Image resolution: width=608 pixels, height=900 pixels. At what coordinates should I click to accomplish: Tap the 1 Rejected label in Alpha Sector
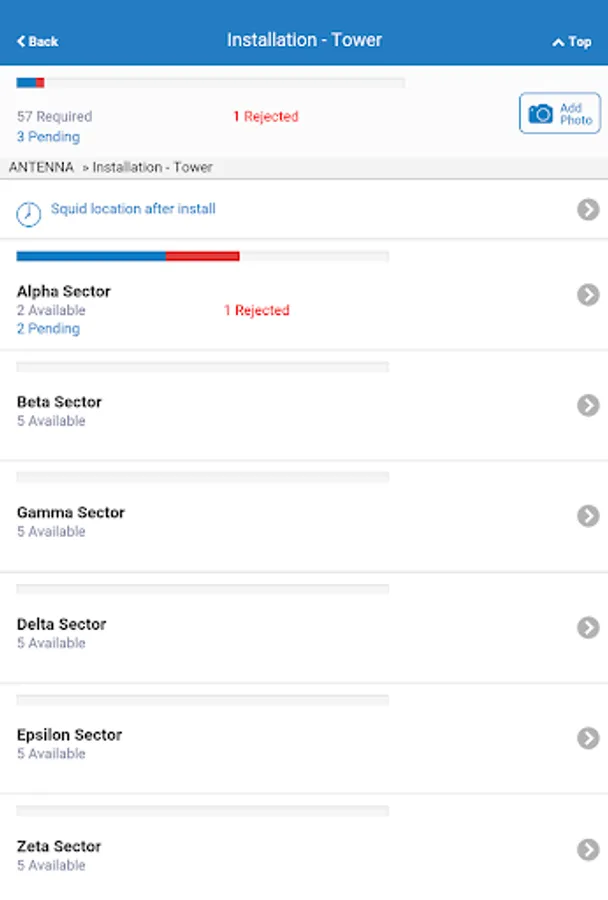coord(256,311)
